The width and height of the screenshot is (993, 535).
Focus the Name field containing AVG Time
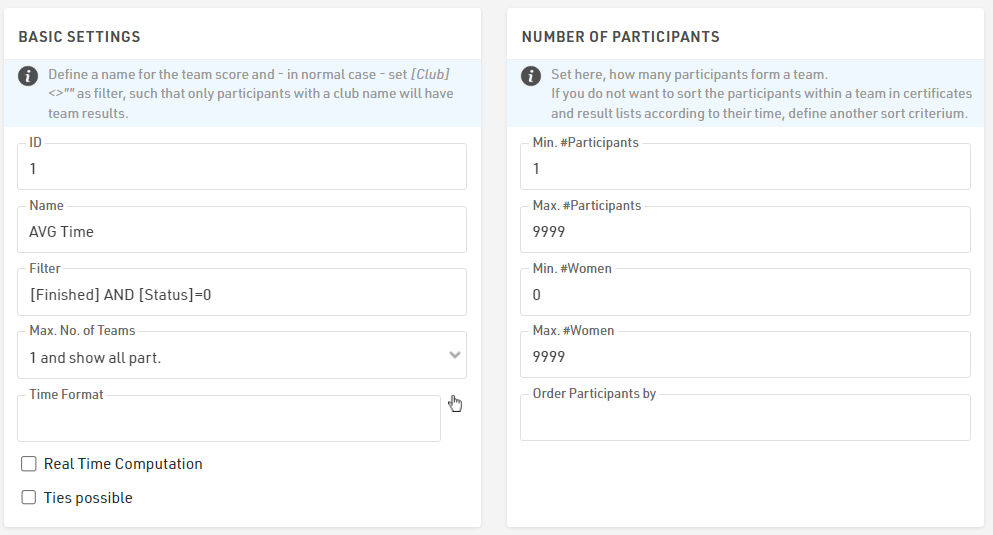click(x=242, y=231)
